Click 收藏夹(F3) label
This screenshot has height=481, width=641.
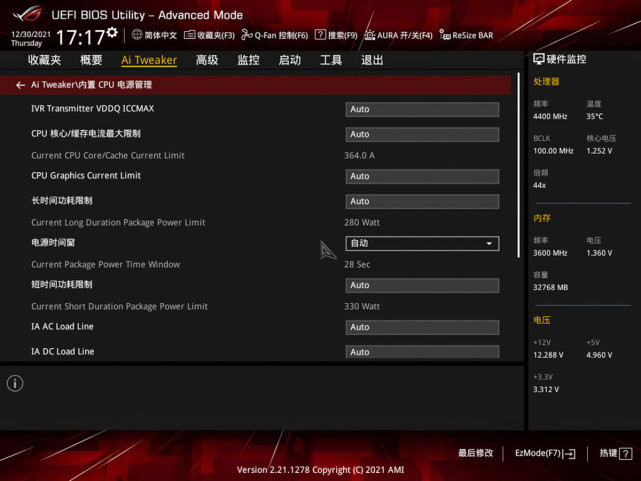216,36
